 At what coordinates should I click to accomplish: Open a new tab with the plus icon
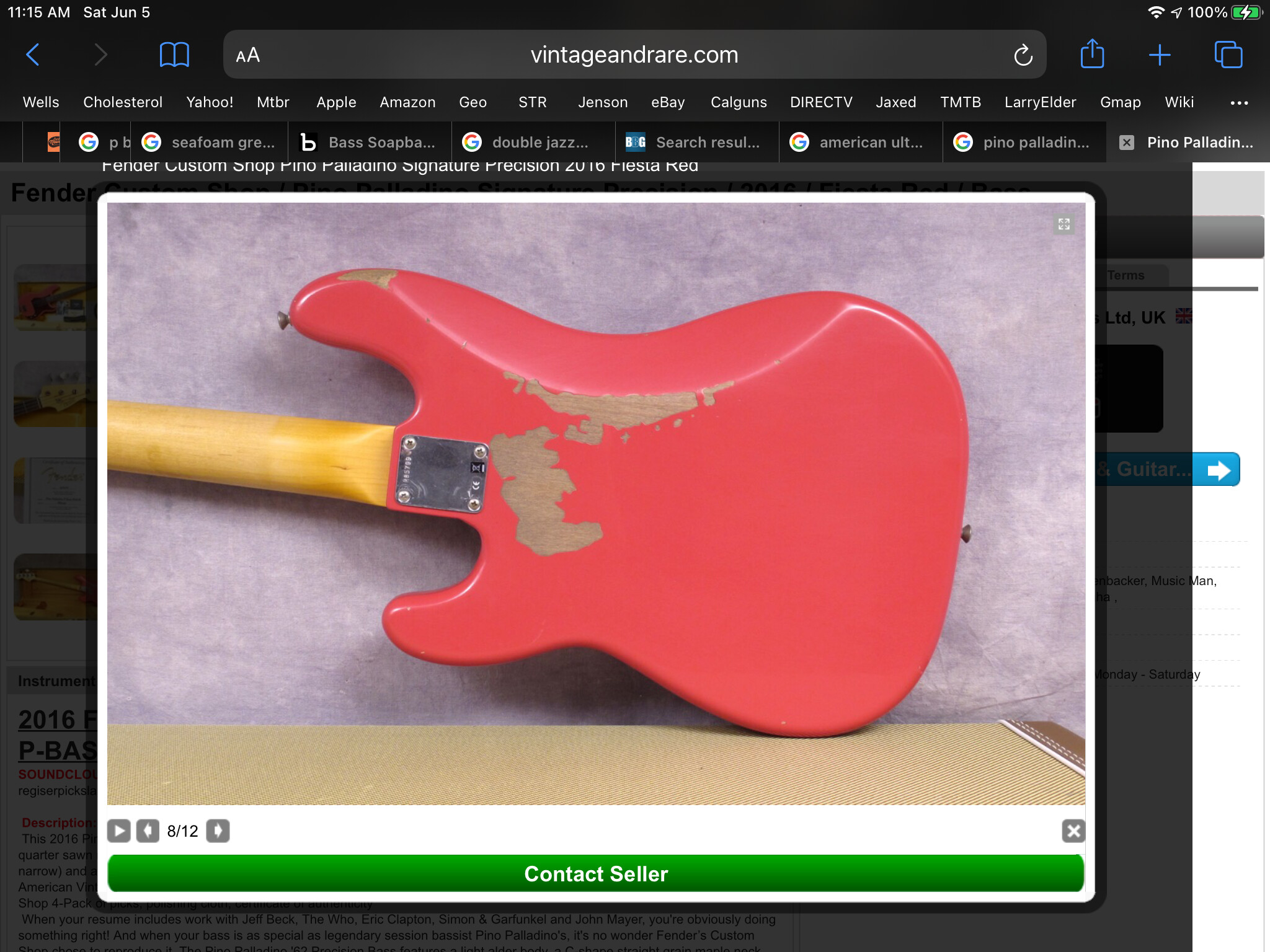point(1160,55)
